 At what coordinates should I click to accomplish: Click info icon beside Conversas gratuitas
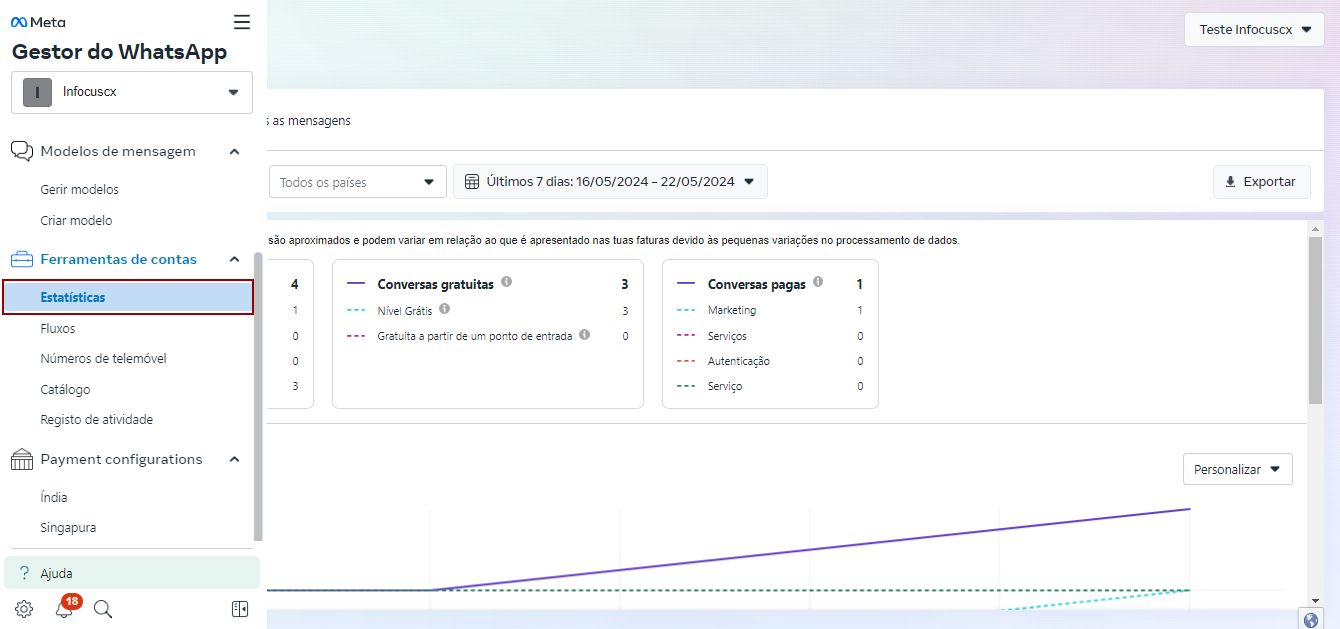[507, 283]
